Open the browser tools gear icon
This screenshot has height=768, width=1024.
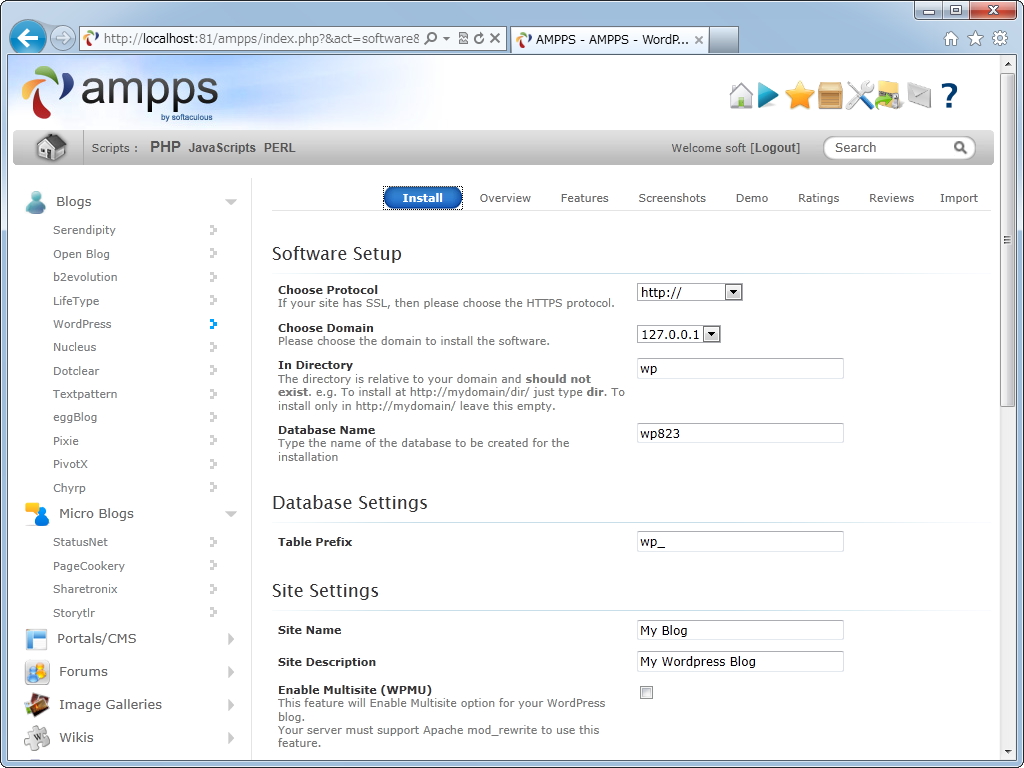pyautogui.click(x=1000, y=39)
